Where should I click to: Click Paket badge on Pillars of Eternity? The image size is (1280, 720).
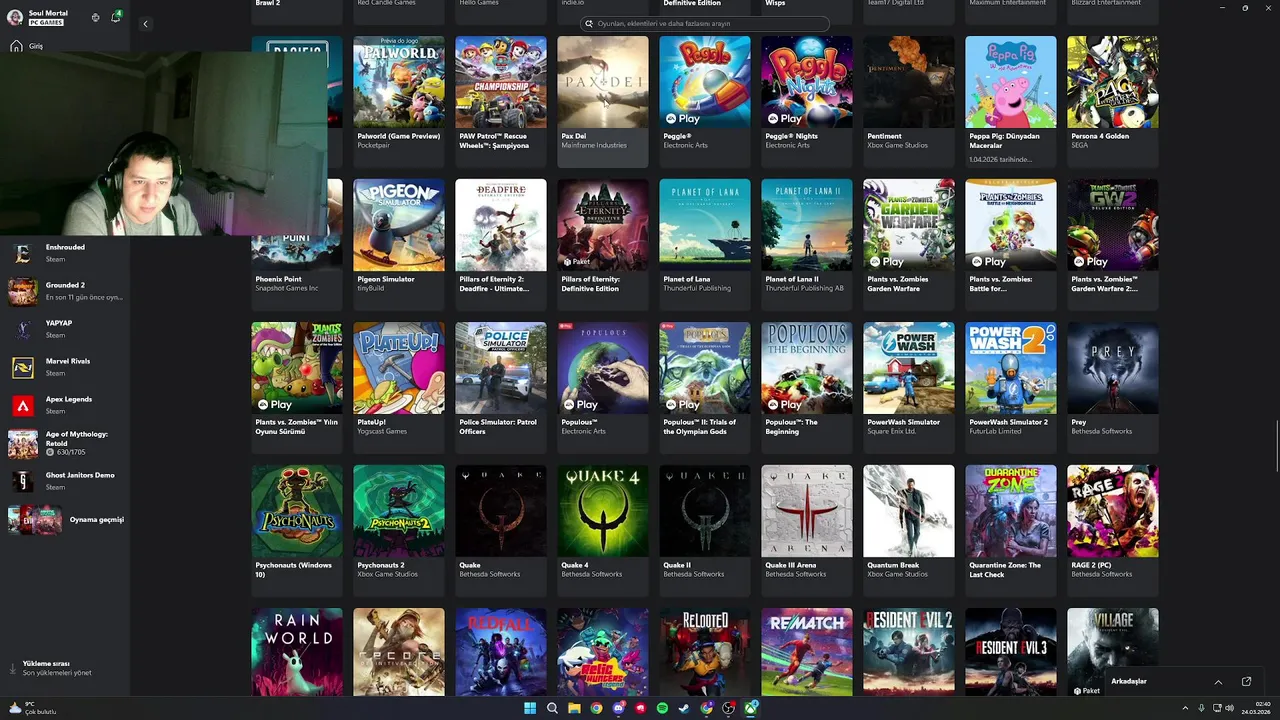coord(576,261)
